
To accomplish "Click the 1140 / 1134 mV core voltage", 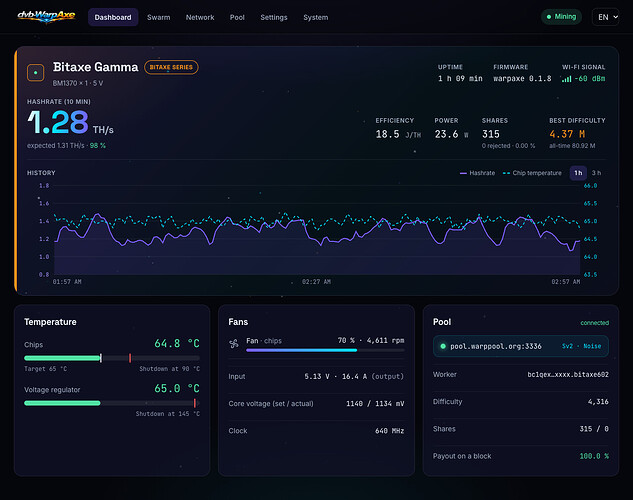I will point(375,404).
